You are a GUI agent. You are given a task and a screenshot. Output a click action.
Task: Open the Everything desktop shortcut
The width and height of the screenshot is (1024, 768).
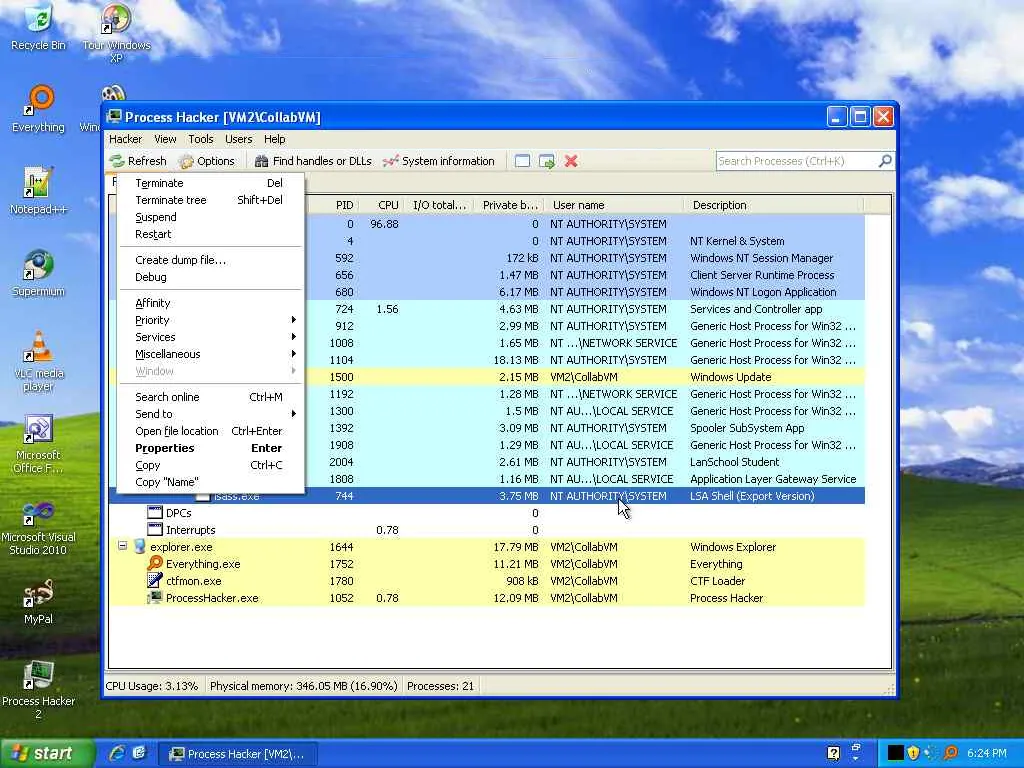click(38, 108)
